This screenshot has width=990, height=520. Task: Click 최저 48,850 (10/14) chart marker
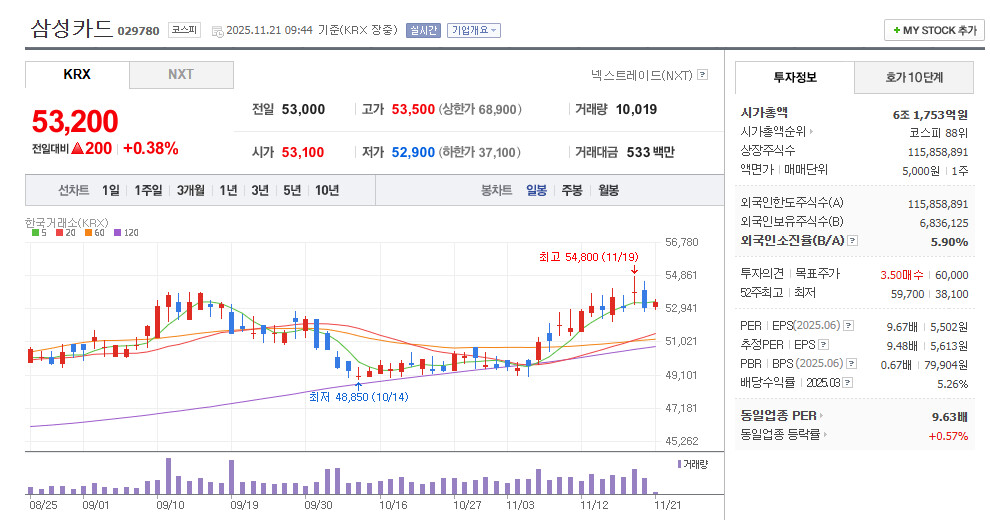(359, 397)
